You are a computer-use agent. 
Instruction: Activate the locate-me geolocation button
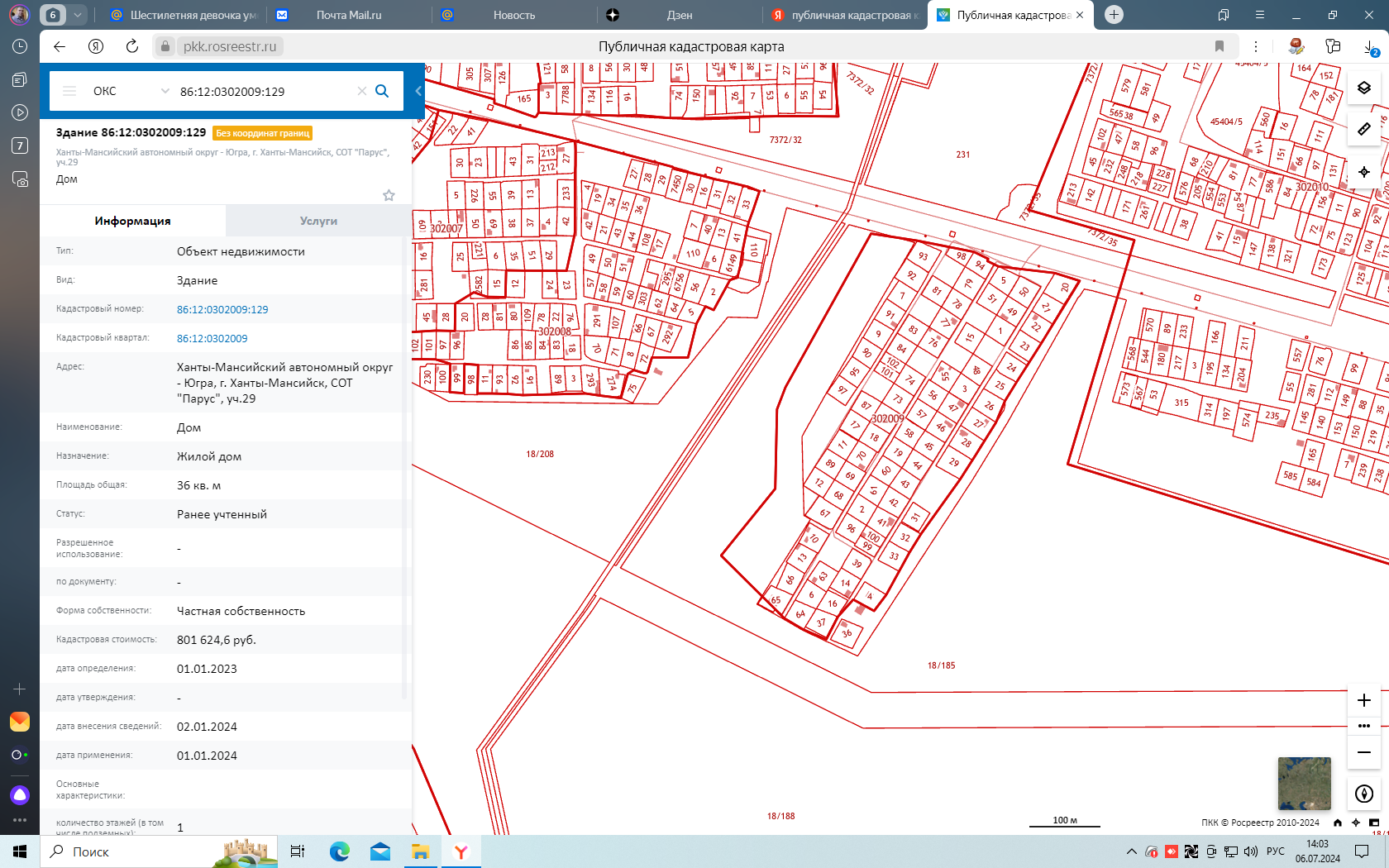[x=1363, y=172]
